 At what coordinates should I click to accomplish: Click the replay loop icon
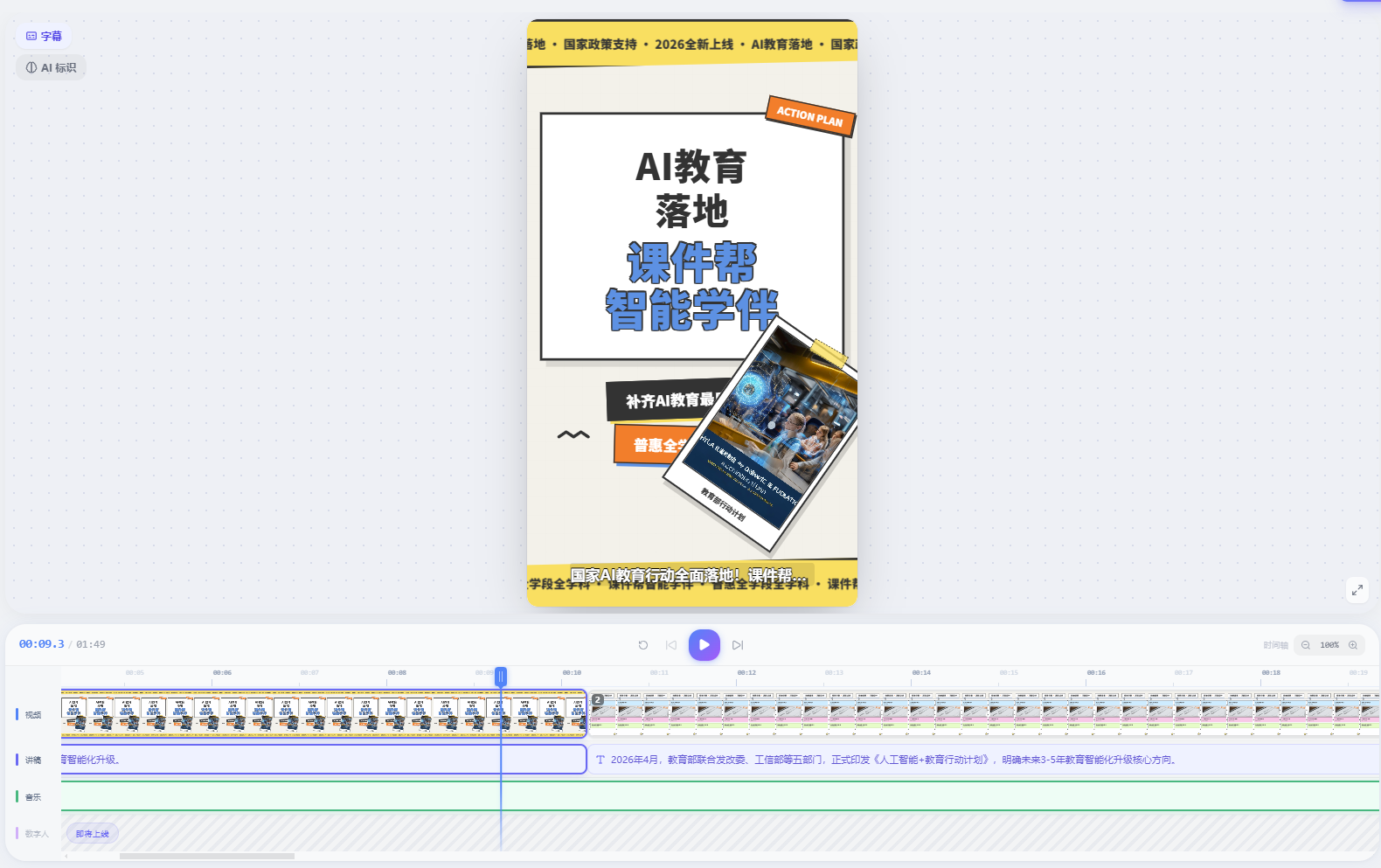[x=643, y=645]
